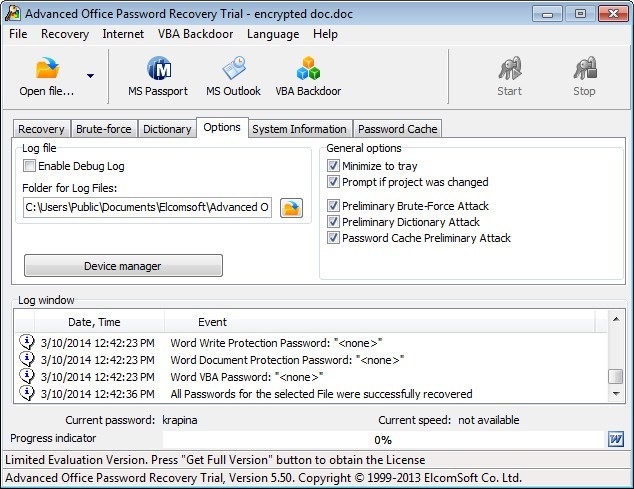
Task: Click the Open file toolbar icon
Action: click(47, 68)
